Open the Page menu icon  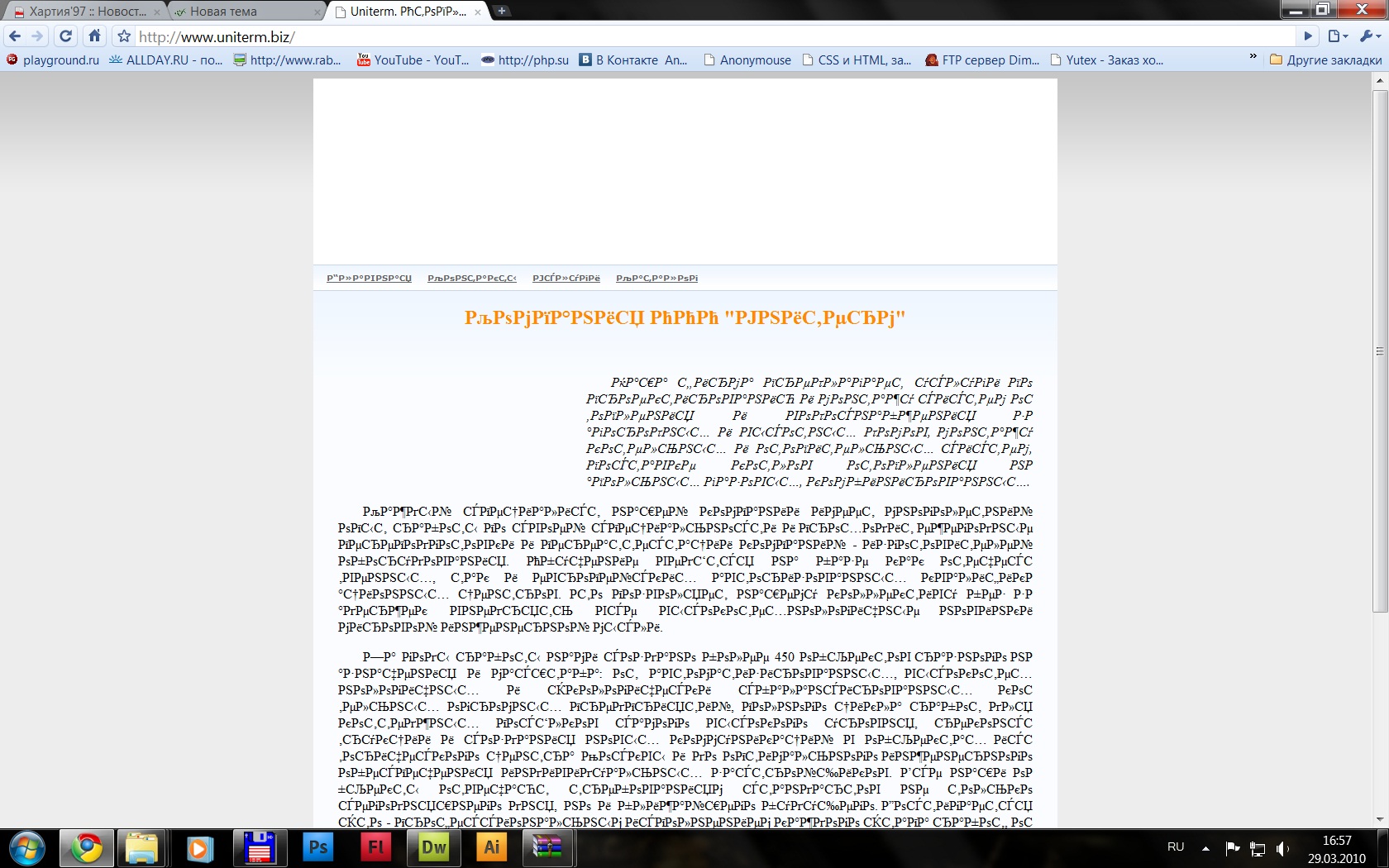(x=1337, y=36)
